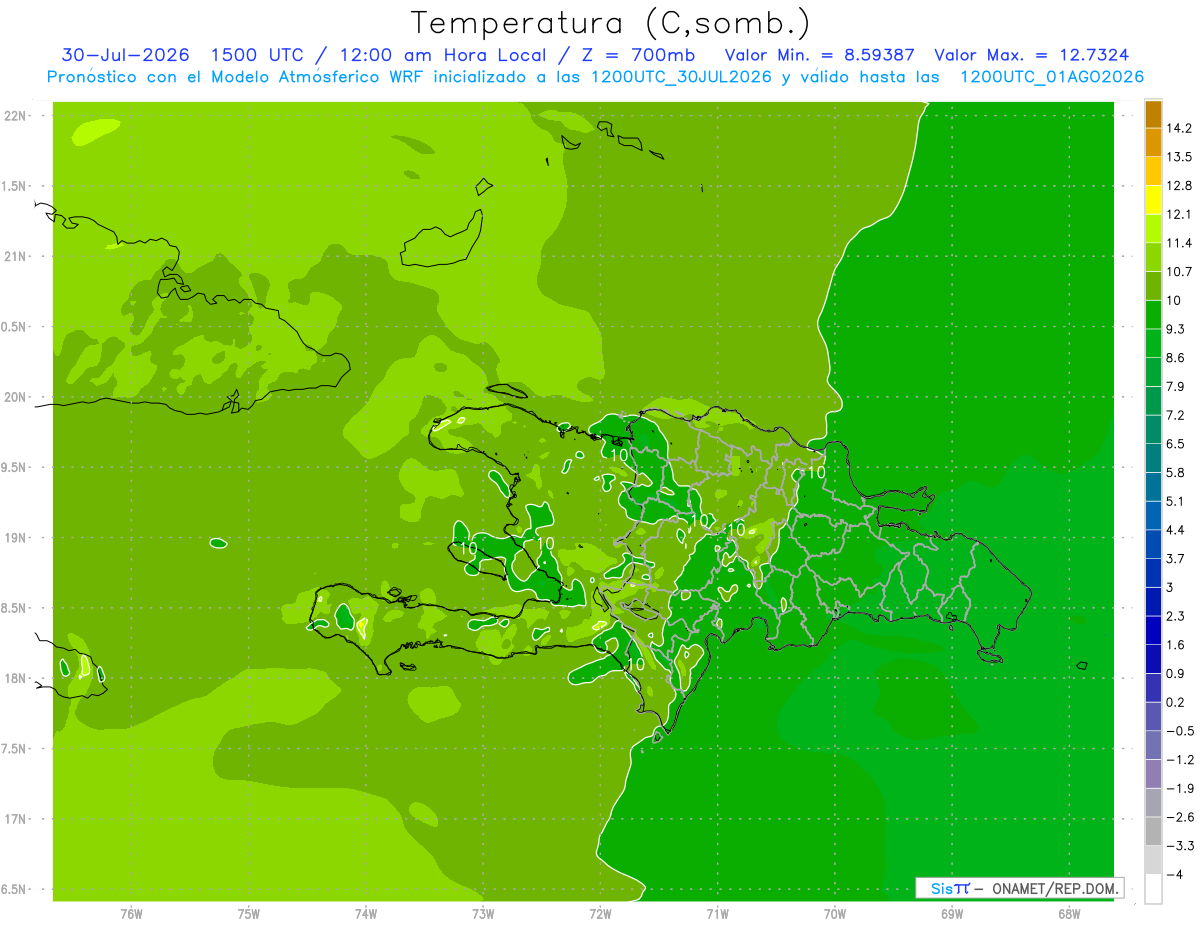Click the blue swatch between 3.7 and 4.4
The height and width of the screenshot is (927, 1200).
1153,544
